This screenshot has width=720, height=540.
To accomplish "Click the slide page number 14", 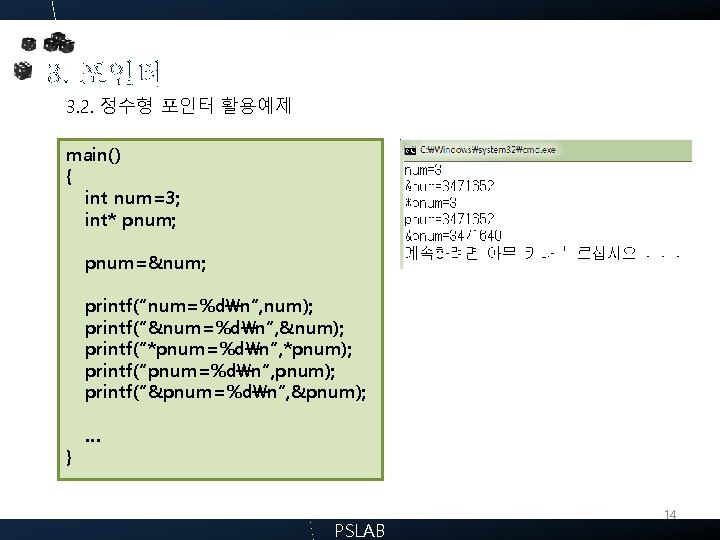I will click(670, 514).
